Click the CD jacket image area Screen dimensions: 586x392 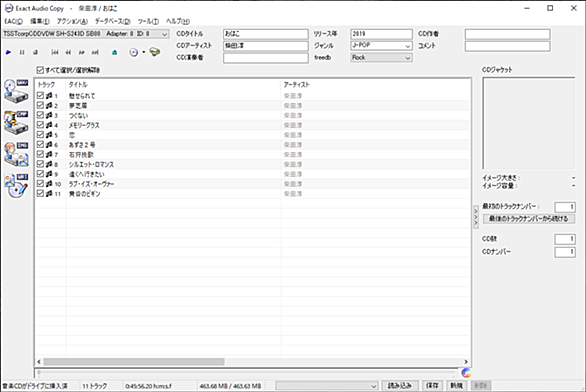(529, 123)
